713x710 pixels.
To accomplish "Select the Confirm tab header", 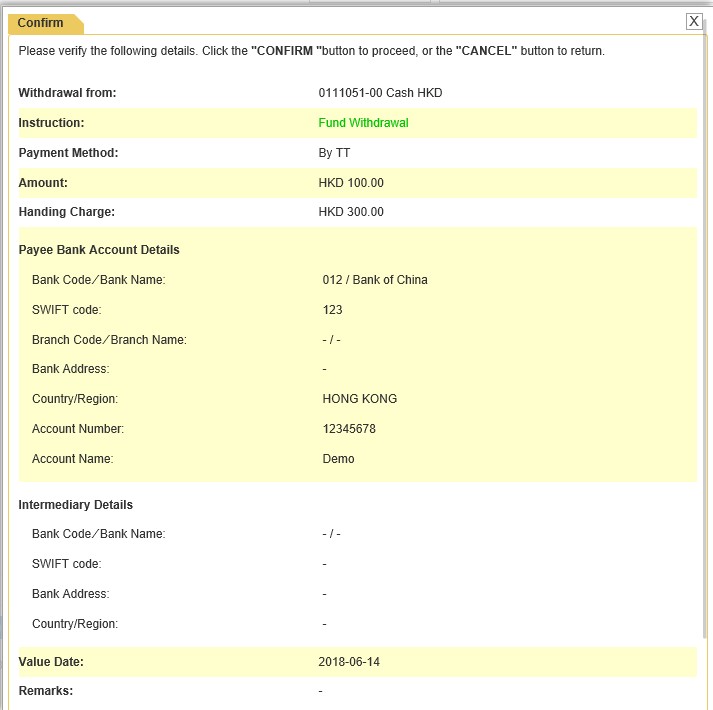I will (x=45, y=23).
